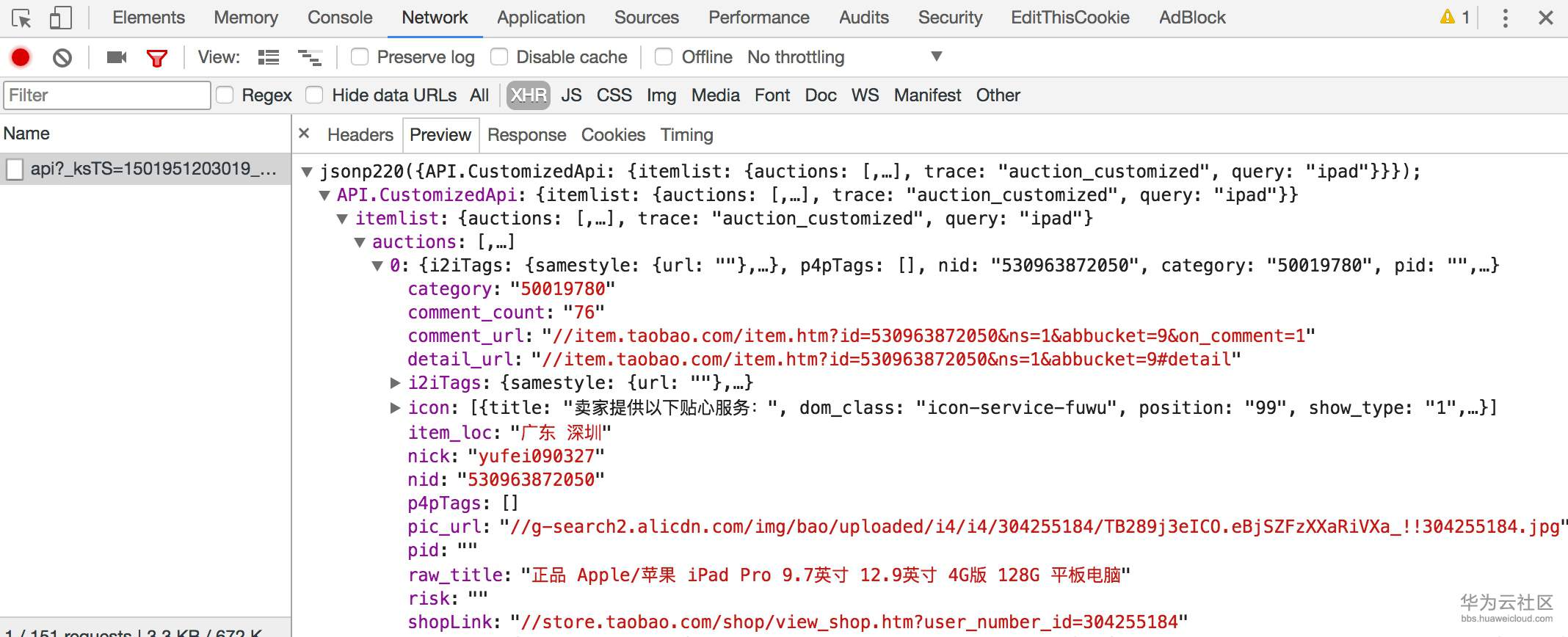Check the box beside the api?_ksTS request
Screen dimensions: 1568x637
[x=15, y=170]
